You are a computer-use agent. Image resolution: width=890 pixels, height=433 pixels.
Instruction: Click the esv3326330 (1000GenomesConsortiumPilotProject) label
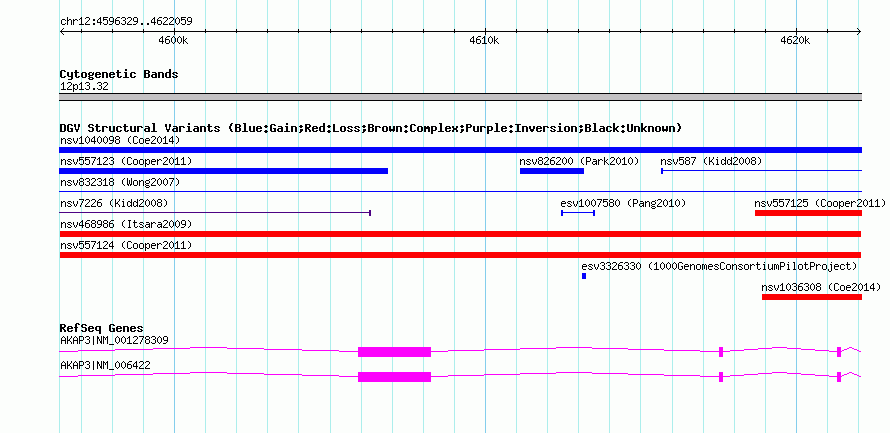point(719,266)
